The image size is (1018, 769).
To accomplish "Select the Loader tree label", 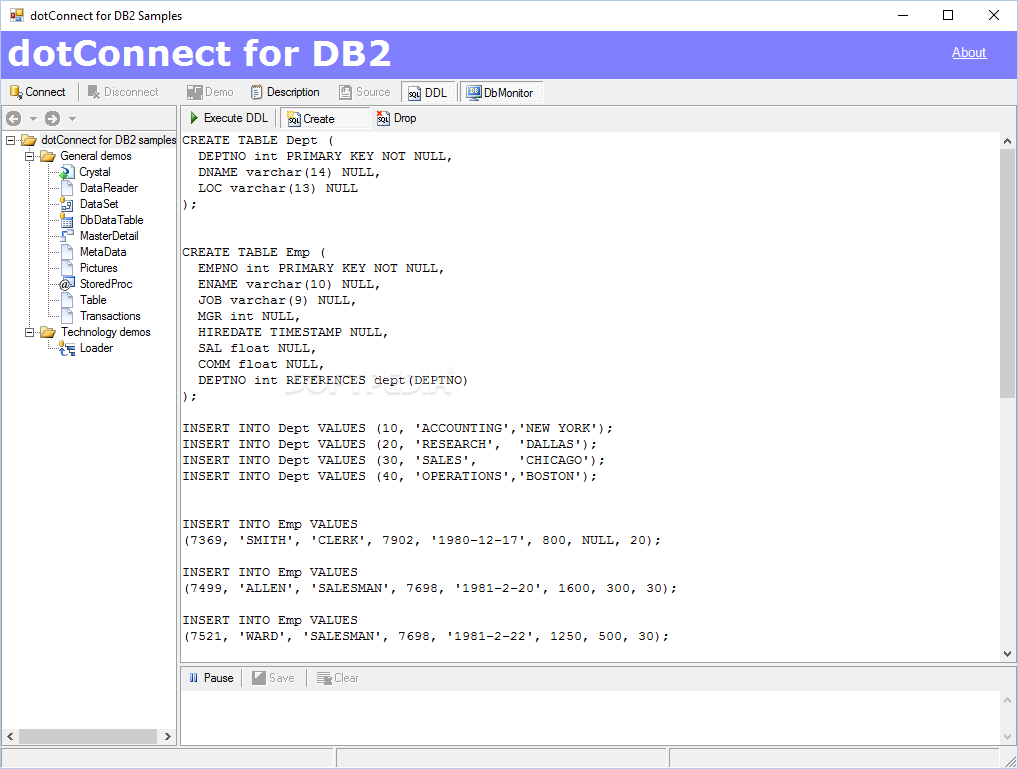I will tap(96, 349).
